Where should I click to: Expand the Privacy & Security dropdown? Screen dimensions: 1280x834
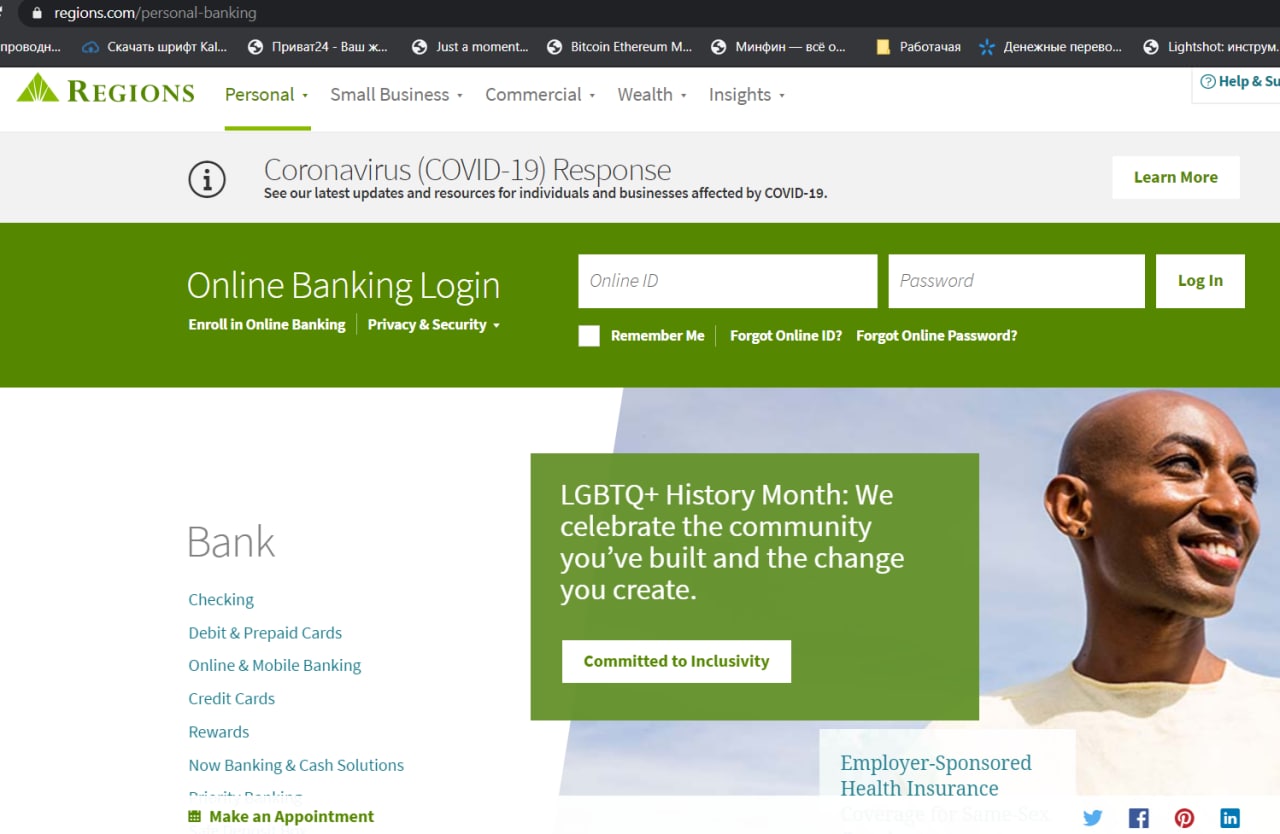tap(433, 325)
